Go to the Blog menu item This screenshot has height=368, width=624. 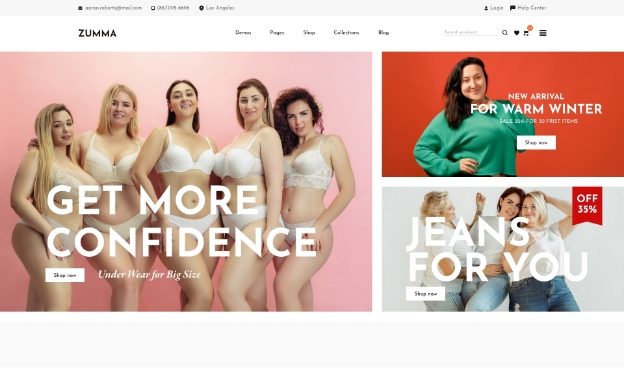[384, 33]
